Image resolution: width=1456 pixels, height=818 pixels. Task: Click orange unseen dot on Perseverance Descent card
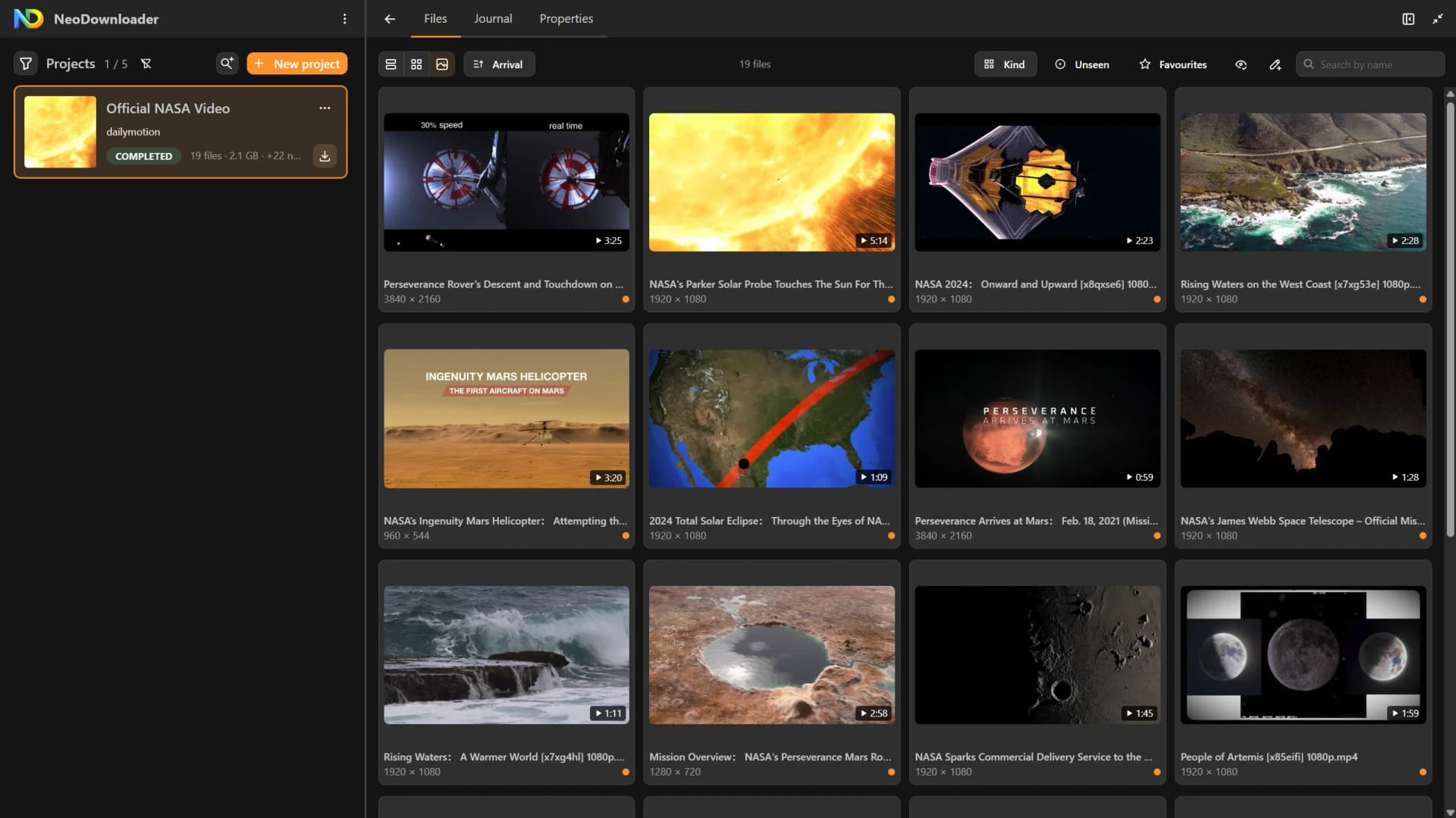[626, 299]
